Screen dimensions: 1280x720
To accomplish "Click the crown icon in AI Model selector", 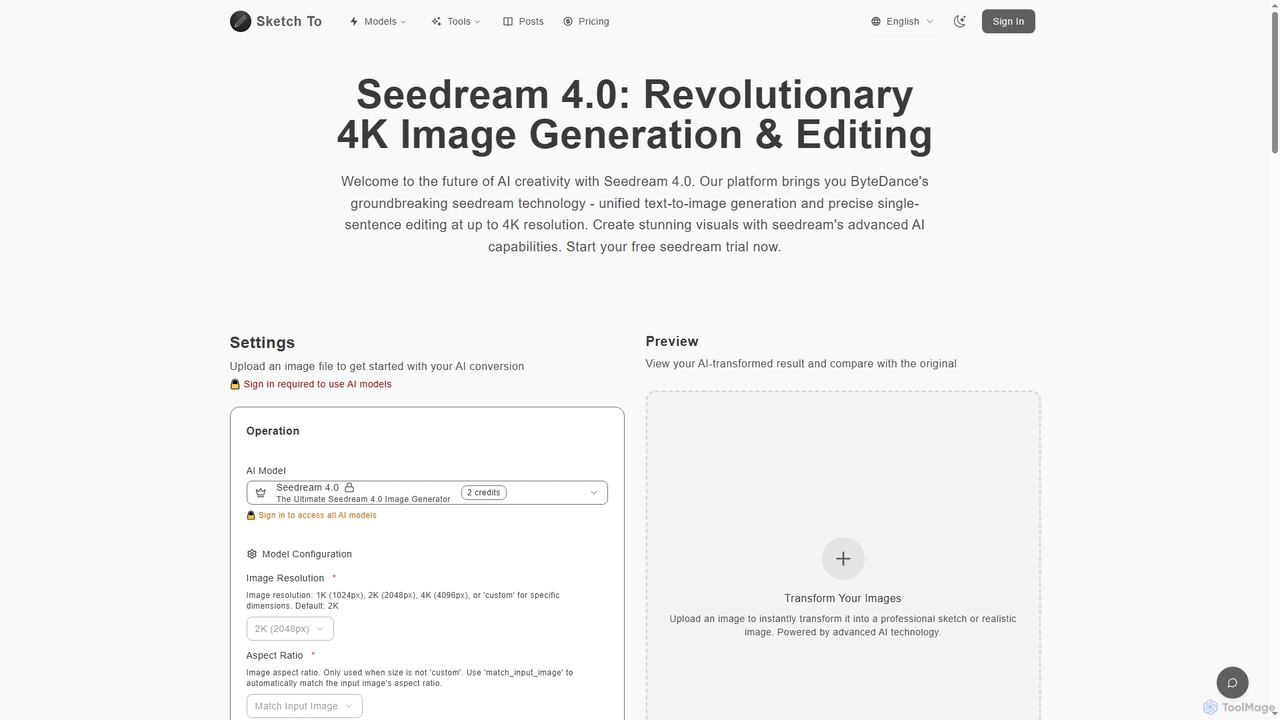I will [261, 493].
